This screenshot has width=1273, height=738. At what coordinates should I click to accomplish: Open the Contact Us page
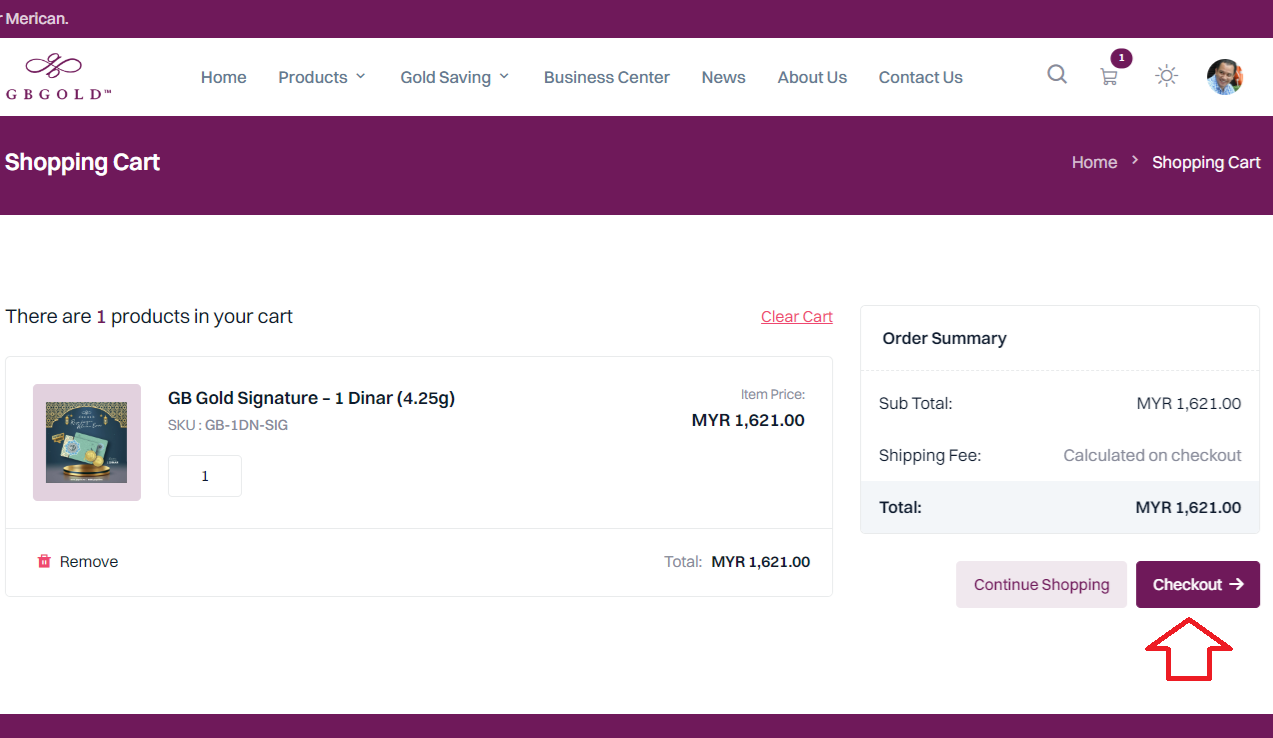(x=920, y=77)
